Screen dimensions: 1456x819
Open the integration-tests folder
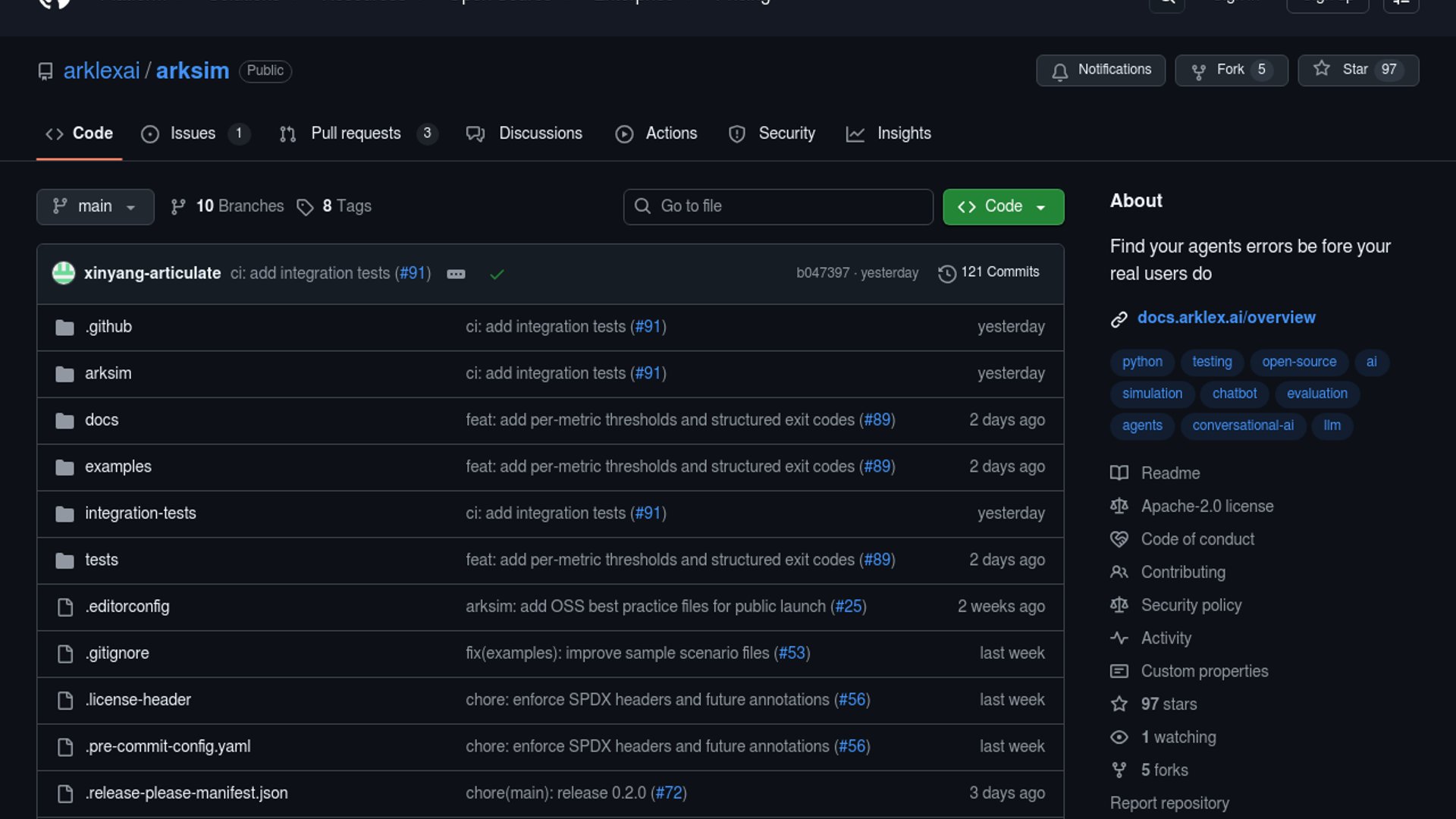coord(140,513)
